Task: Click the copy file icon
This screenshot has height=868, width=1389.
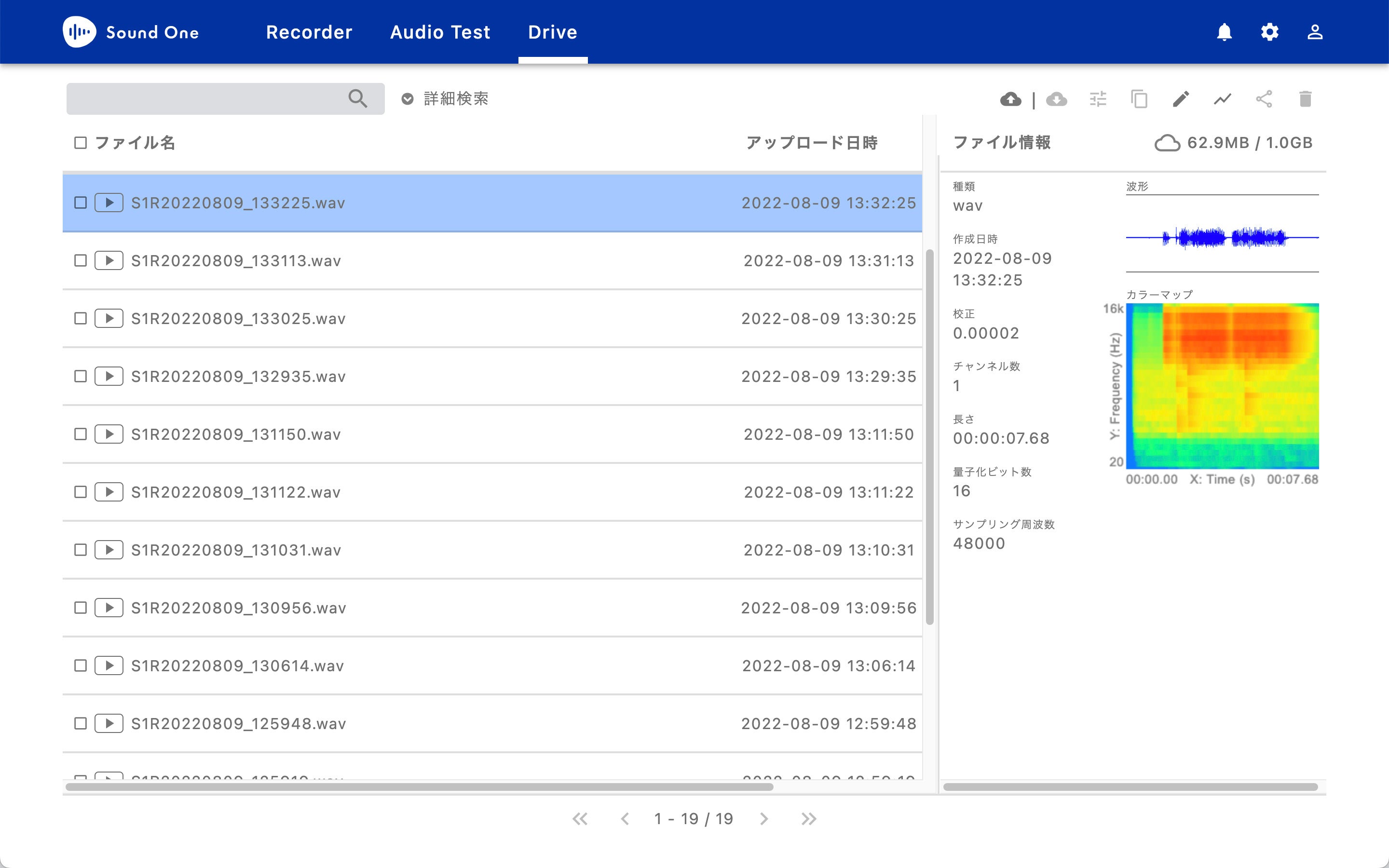Action: (1139, 99)
